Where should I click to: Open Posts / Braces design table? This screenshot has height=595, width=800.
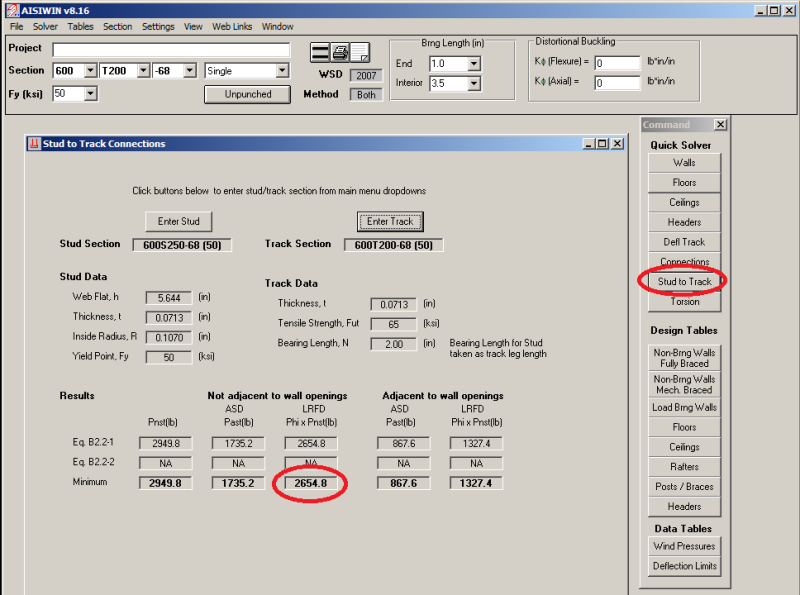coord(684,487)
